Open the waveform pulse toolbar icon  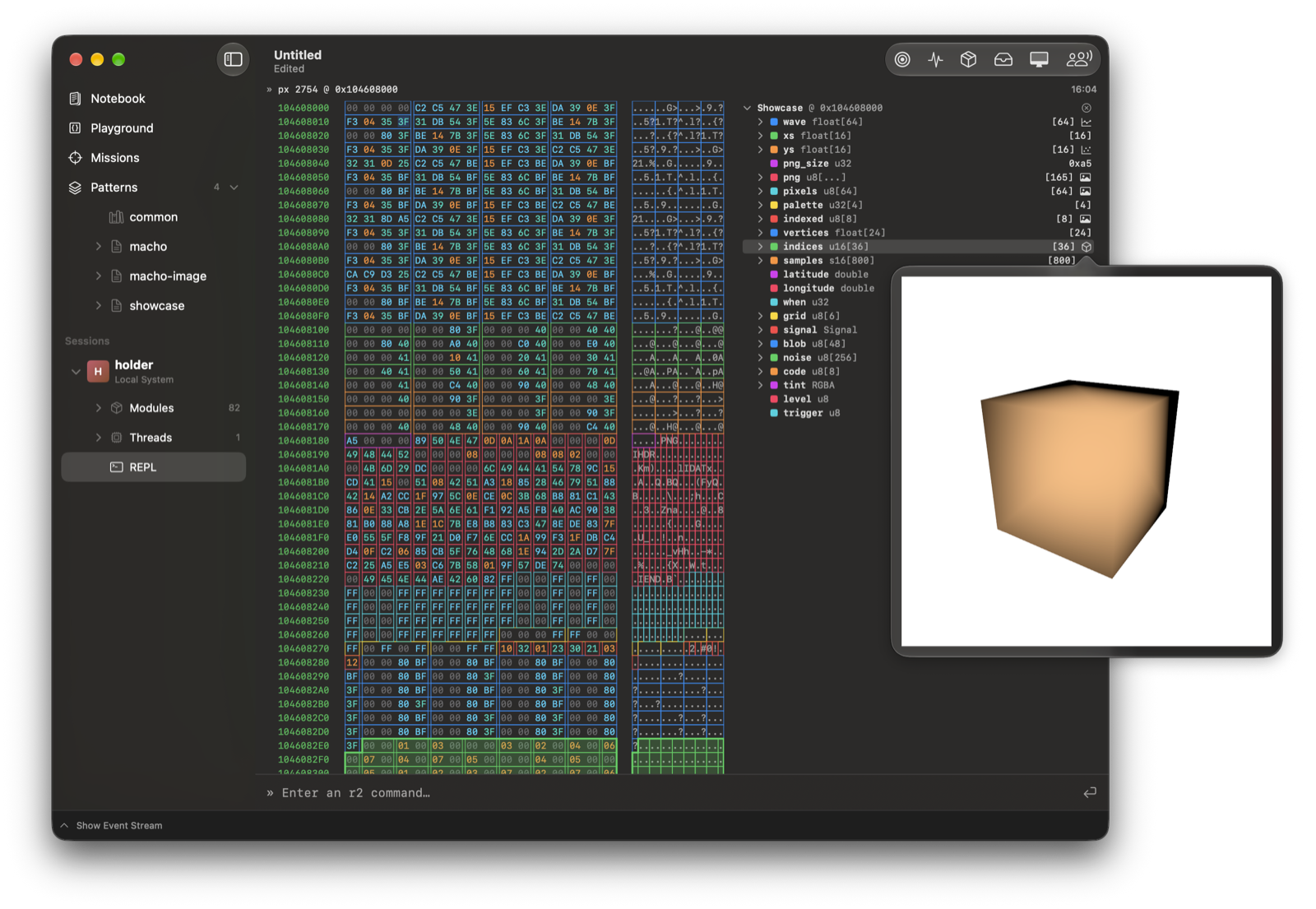click(935, 59)
